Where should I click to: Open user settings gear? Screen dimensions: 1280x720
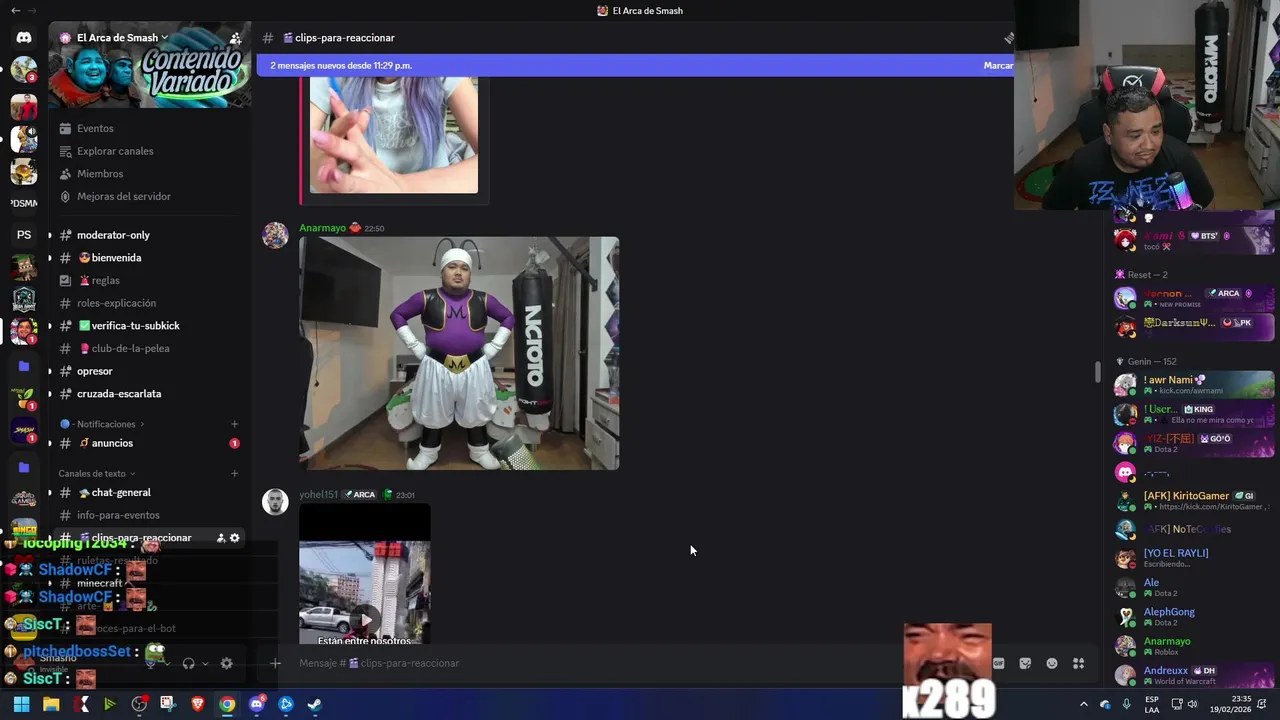click(226, 663)
